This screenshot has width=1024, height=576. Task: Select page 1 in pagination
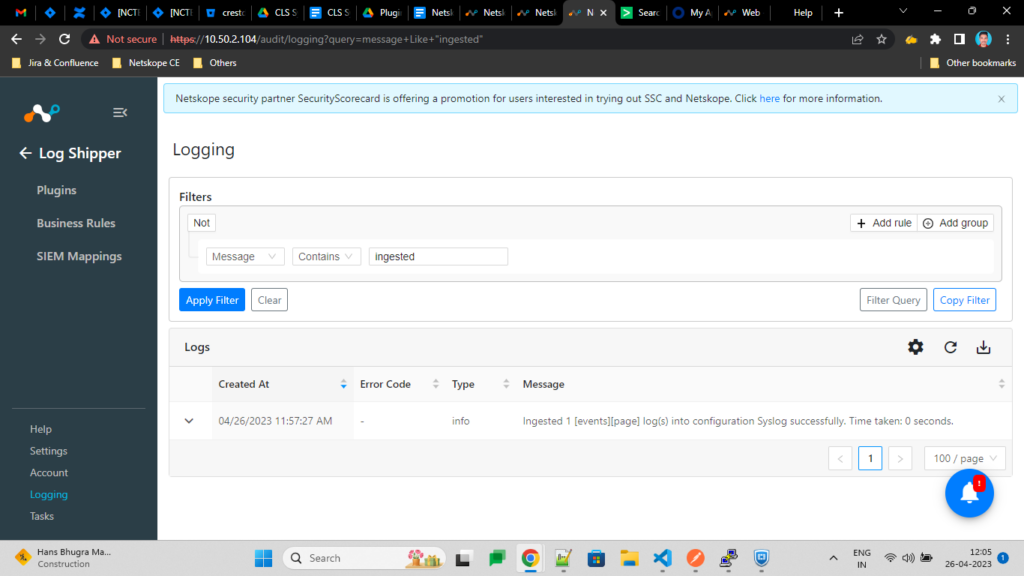[x=870, y=458]
